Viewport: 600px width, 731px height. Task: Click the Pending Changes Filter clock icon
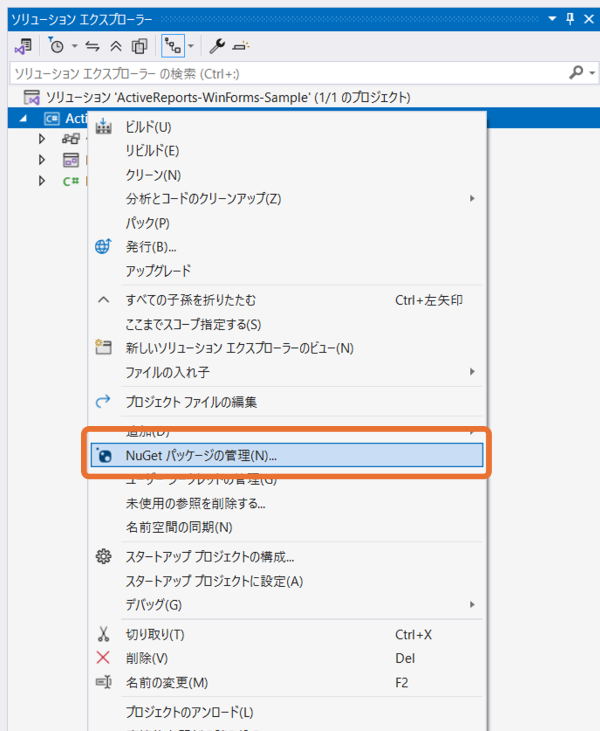click(56, 46)
